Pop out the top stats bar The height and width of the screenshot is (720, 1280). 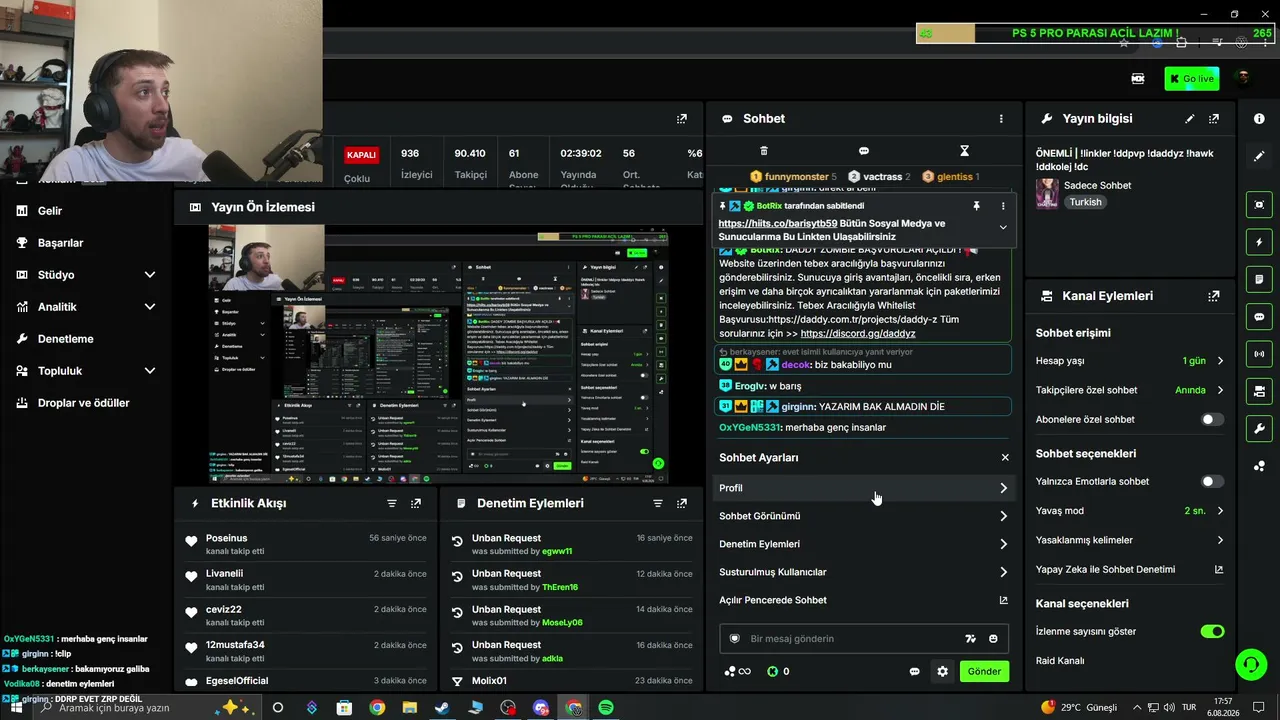[x=682, y=119]
